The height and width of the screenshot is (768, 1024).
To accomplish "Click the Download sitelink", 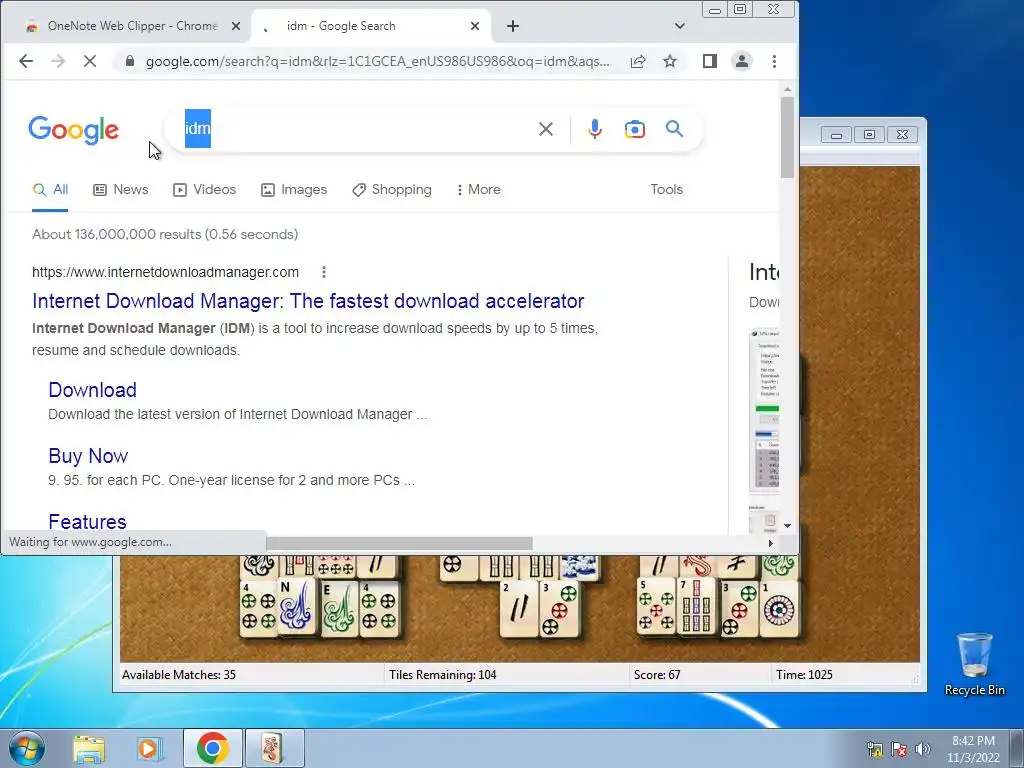I will tap(93, 390).
